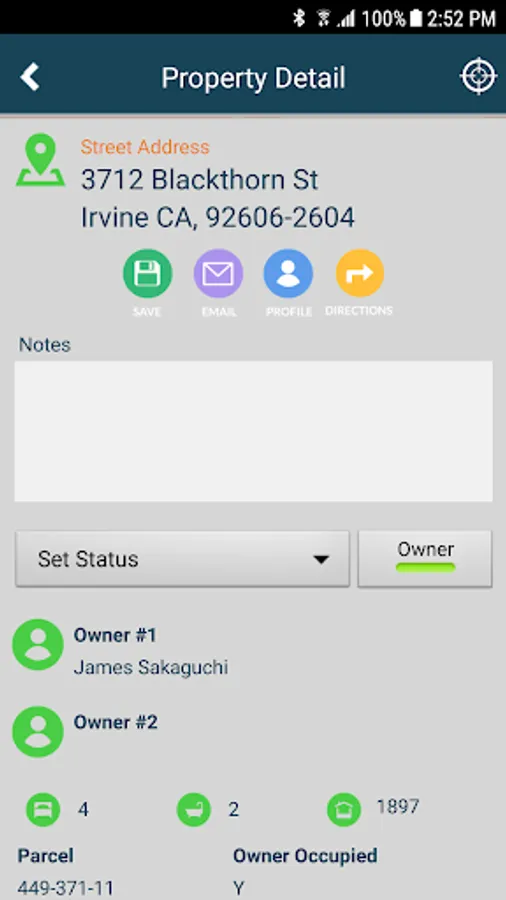Tap the crosshair locate icon in header
This screenshot has width=506, height=900.
tap(478, 77)
